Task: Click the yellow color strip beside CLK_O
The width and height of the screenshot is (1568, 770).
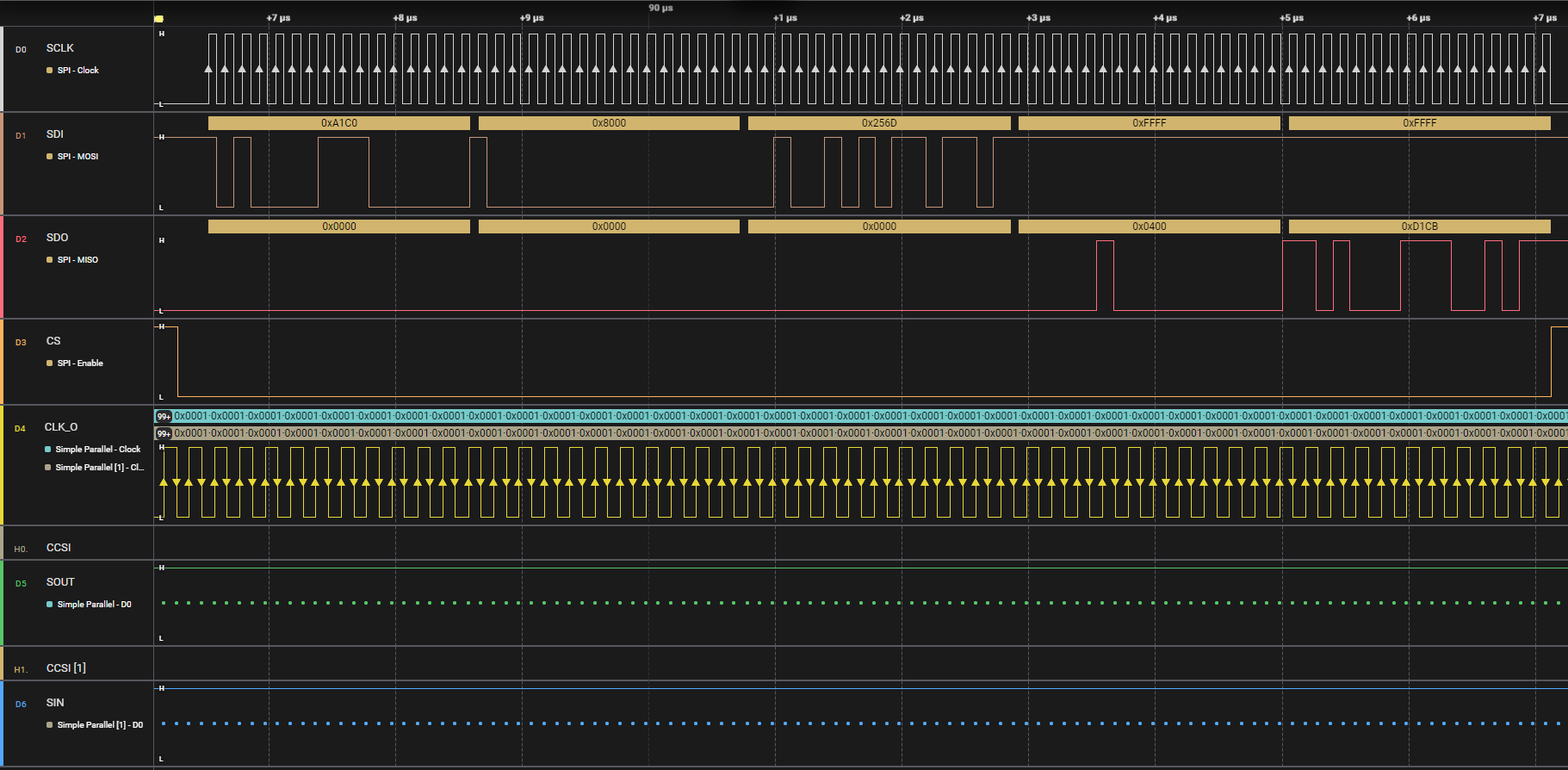Action: (2, 465)
